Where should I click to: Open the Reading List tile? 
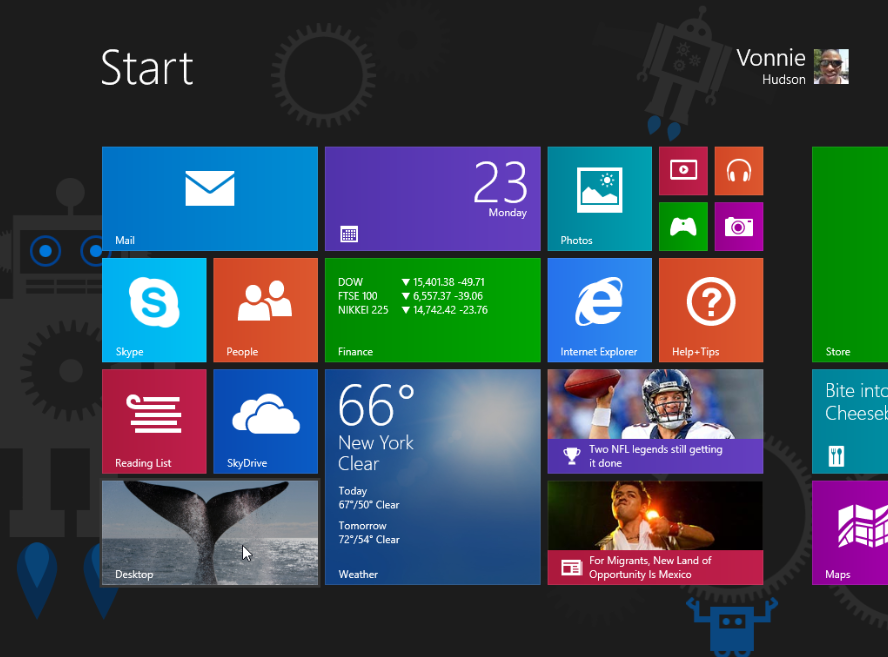pyautogui.click(x=154, y=421)
